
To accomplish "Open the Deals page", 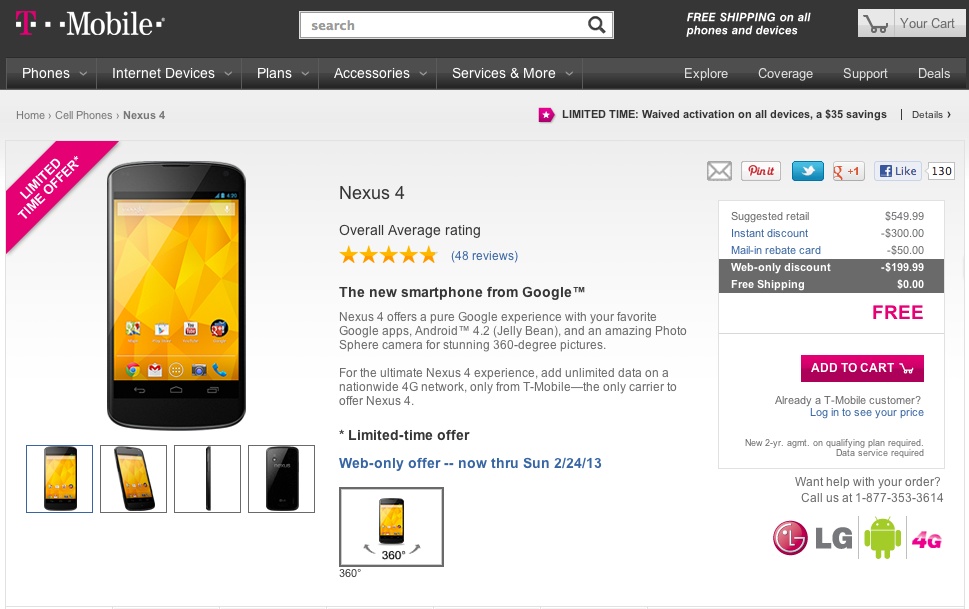I will point(934,74).
